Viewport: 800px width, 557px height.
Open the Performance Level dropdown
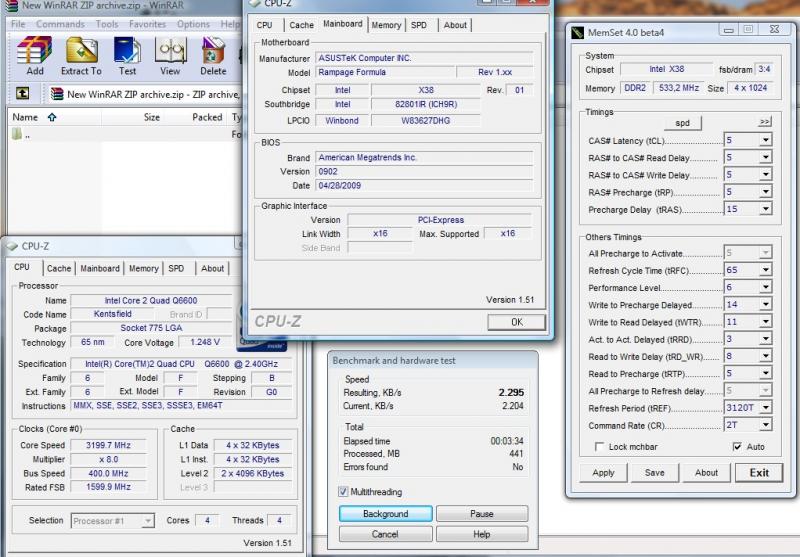click(765, 287)
